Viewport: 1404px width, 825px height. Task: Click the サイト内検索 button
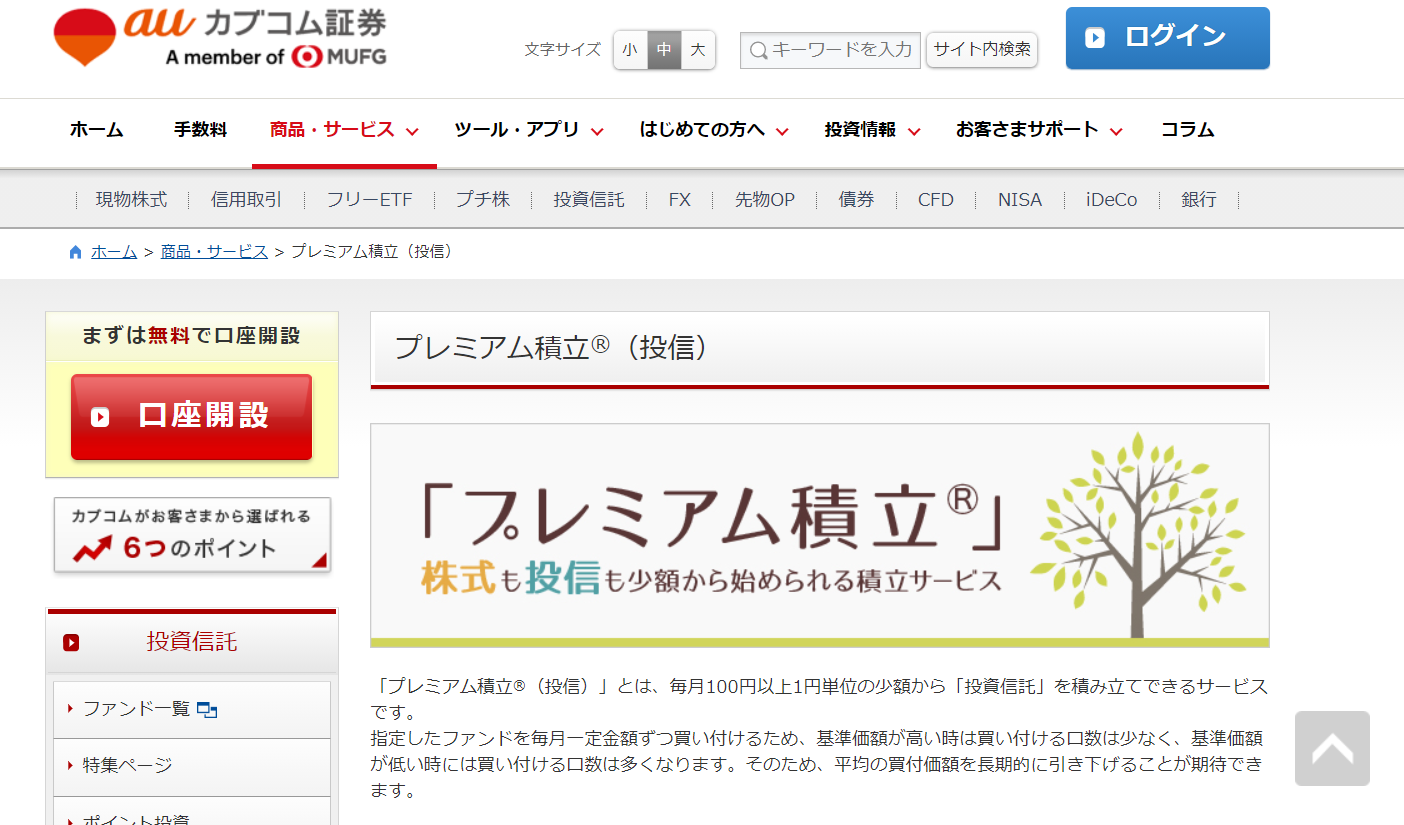point(982,49)
